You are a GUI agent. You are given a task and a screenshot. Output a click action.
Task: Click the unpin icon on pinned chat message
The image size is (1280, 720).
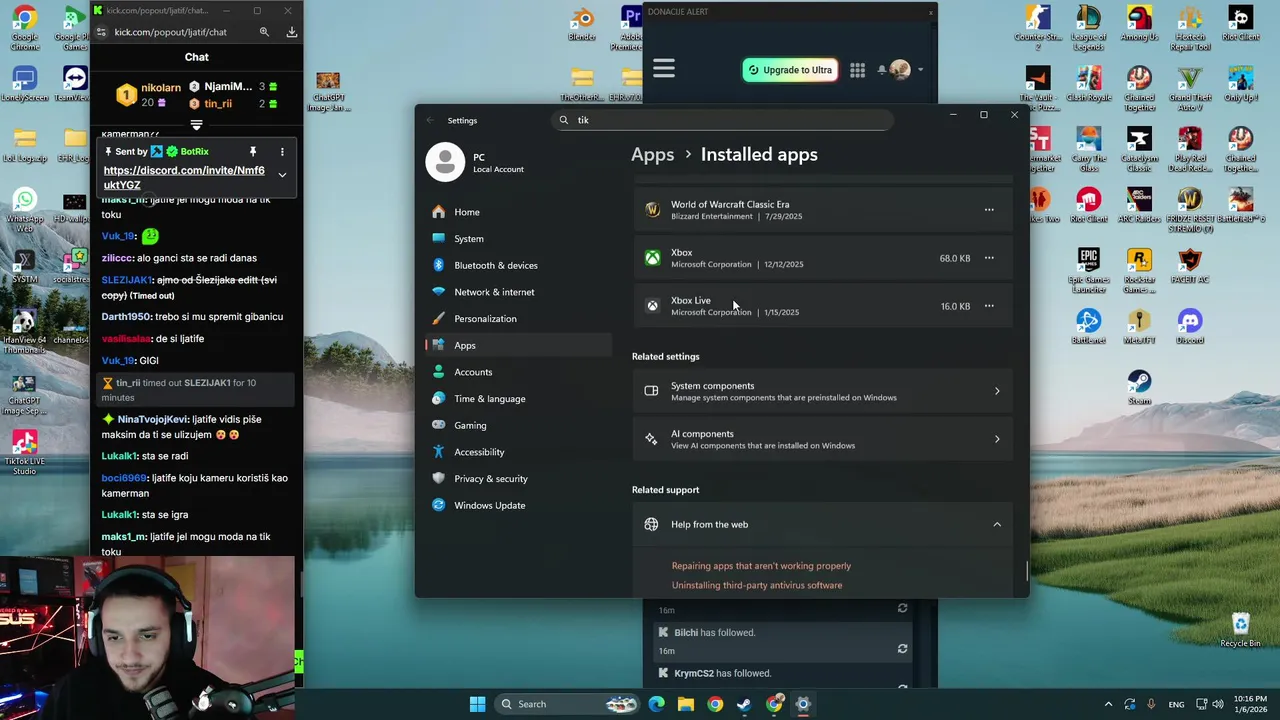253,152
